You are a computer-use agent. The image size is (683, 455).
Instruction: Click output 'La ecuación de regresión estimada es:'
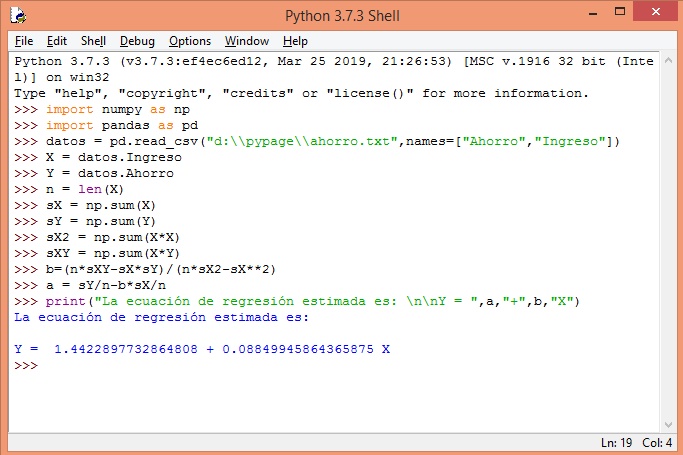coord(161,317)
